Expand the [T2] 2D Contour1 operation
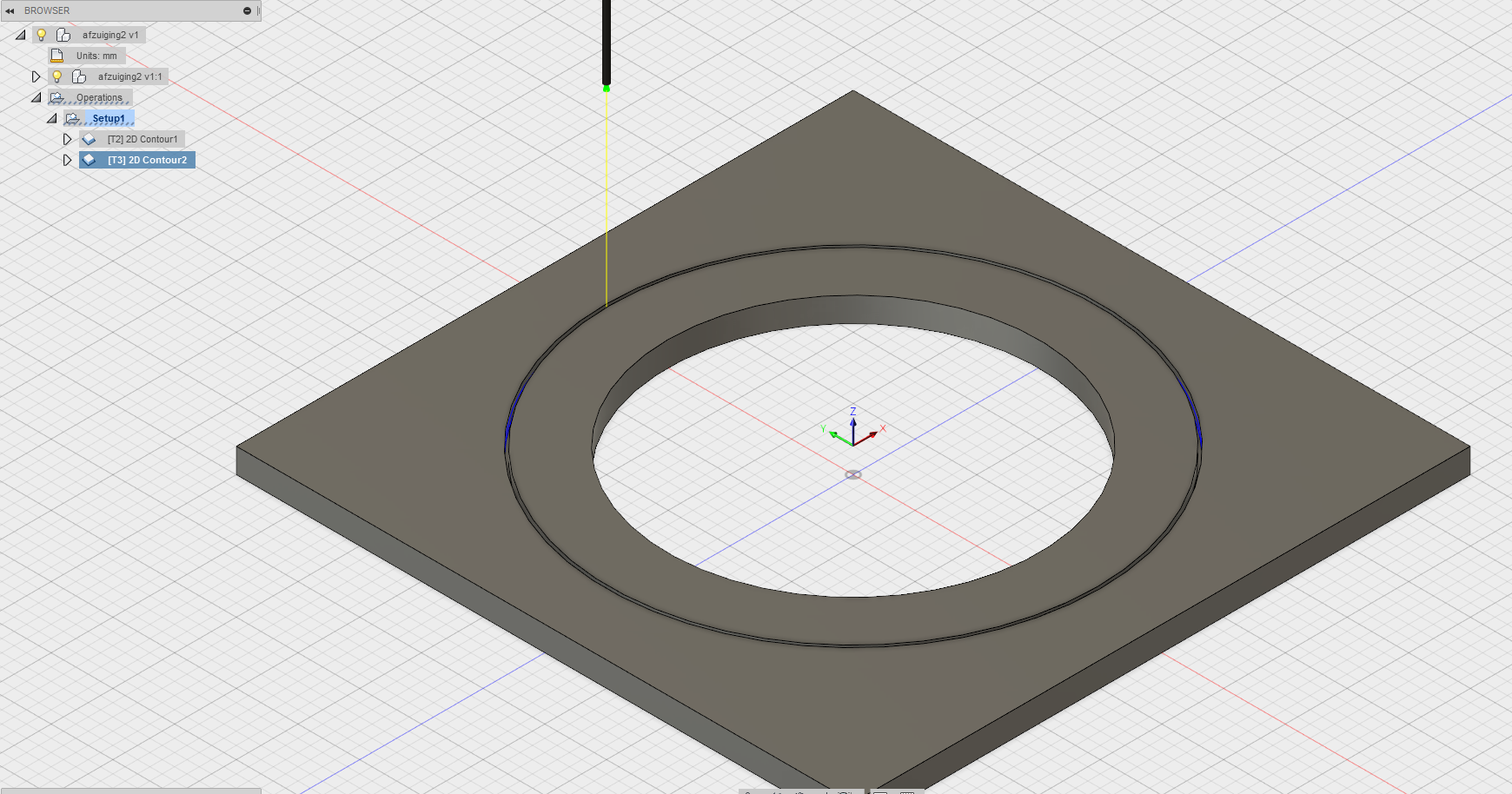Viewport: 1512px width, 794px height. click(x=68, y=139)
